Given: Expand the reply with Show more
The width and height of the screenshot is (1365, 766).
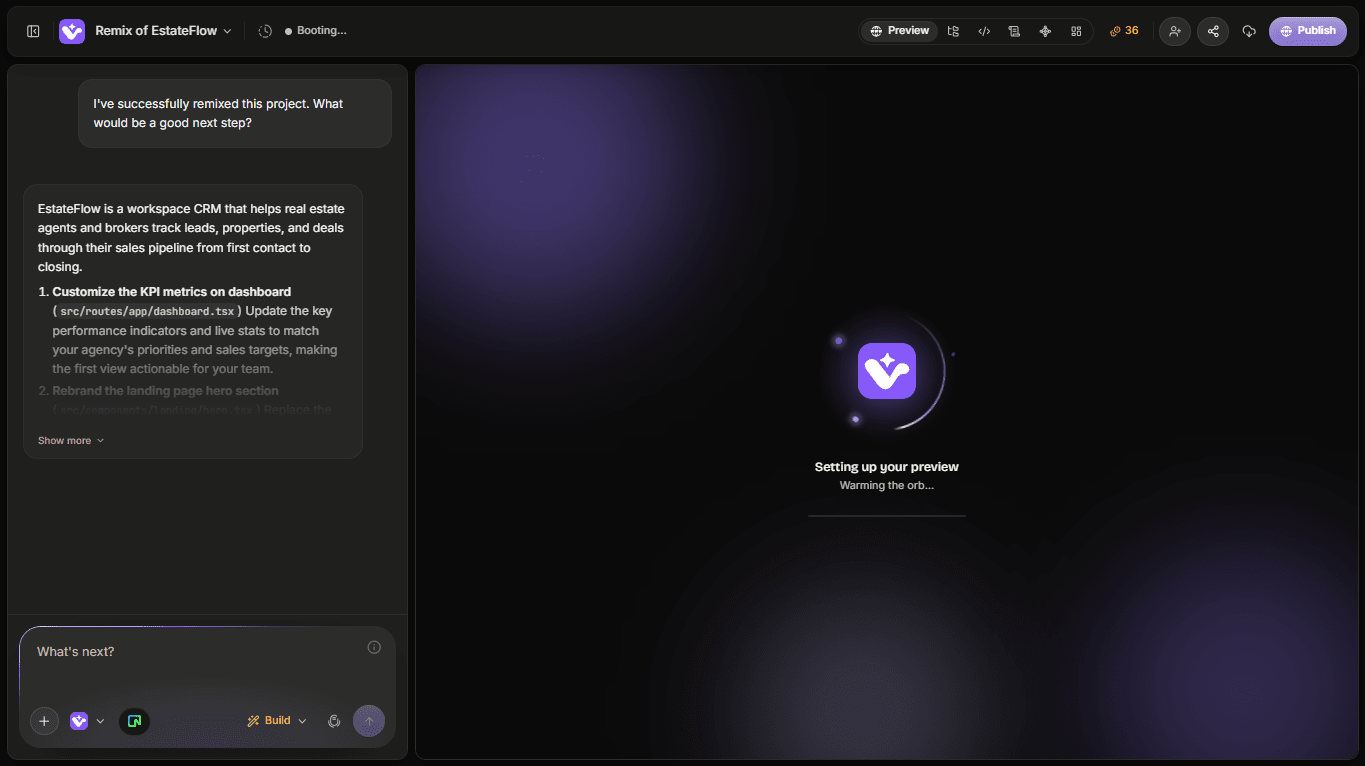Looking at the screenshot, I should [x=71, y=440].
